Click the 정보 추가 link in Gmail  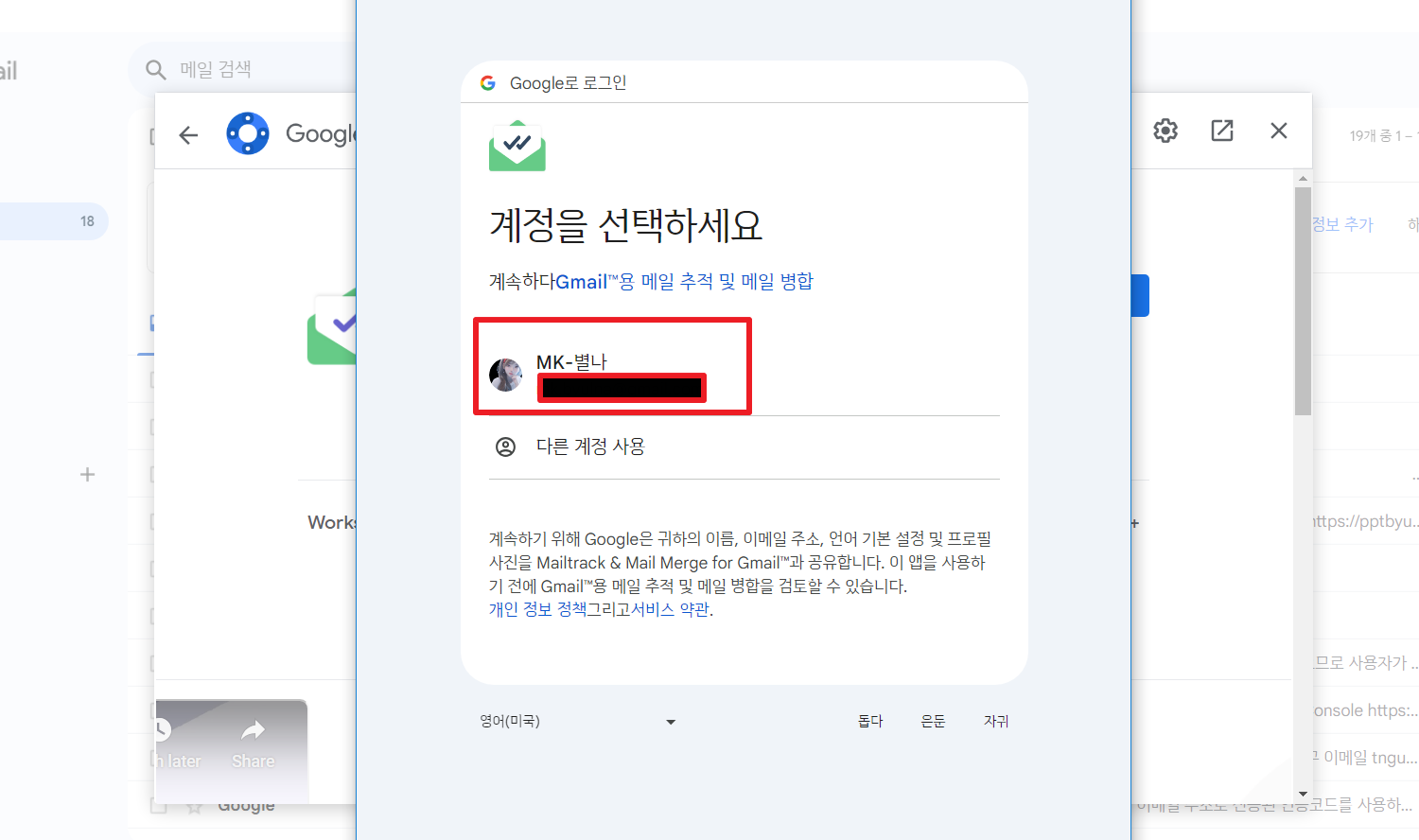click(x=1342, y=224)
